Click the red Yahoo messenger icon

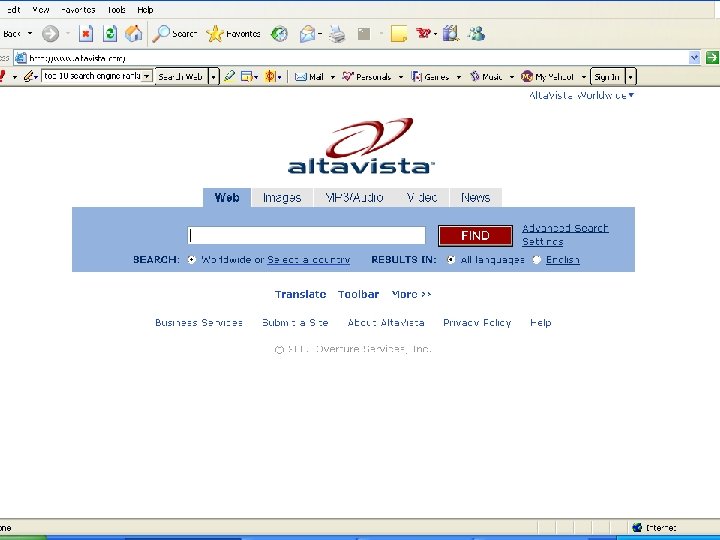pos(423,33)
